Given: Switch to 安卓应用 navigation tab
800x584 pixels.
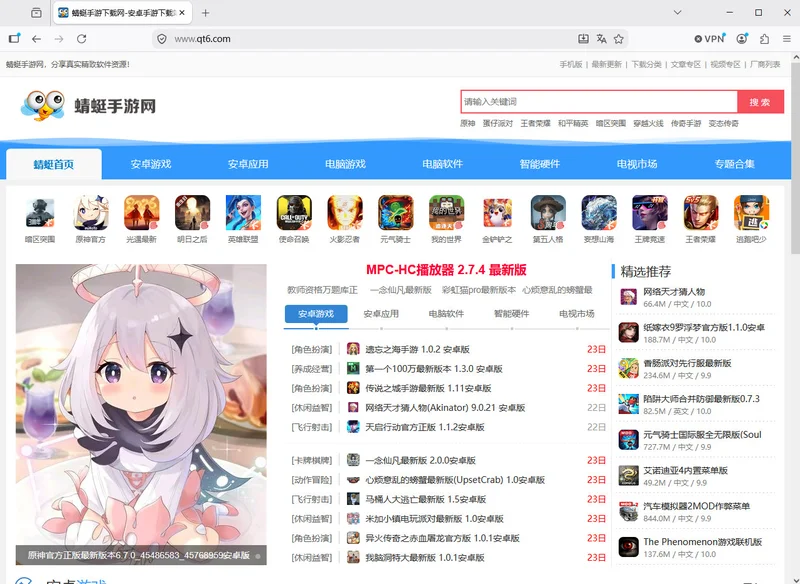Looking at the screenshot, I should click(248, 164).
